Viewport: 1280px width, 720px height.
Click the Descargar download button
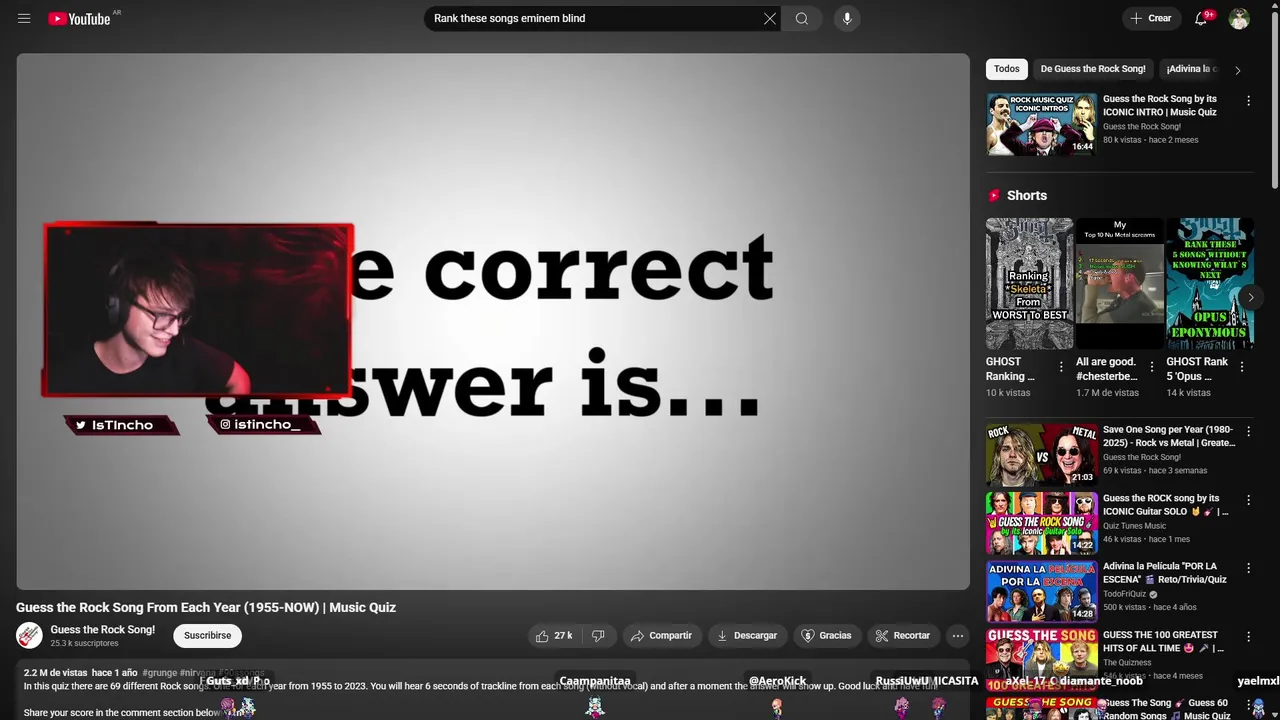tap(746, 636)
